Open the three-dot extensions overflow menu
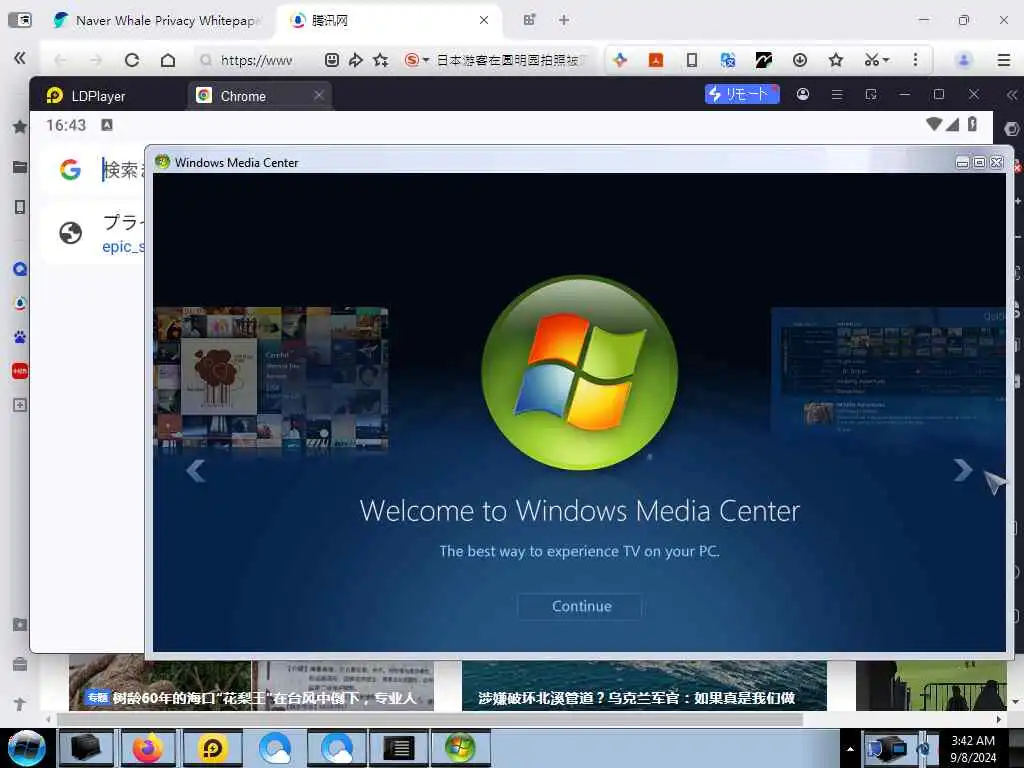This screenshot has height=768, width=1024. [916, 60]
